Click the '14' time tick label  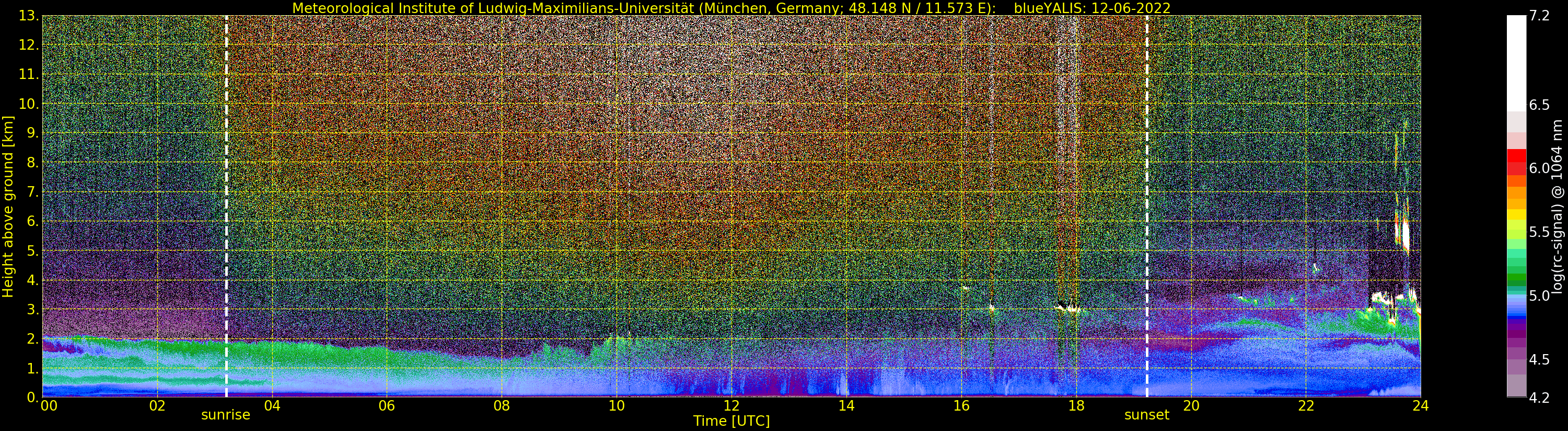coord(846,405)
